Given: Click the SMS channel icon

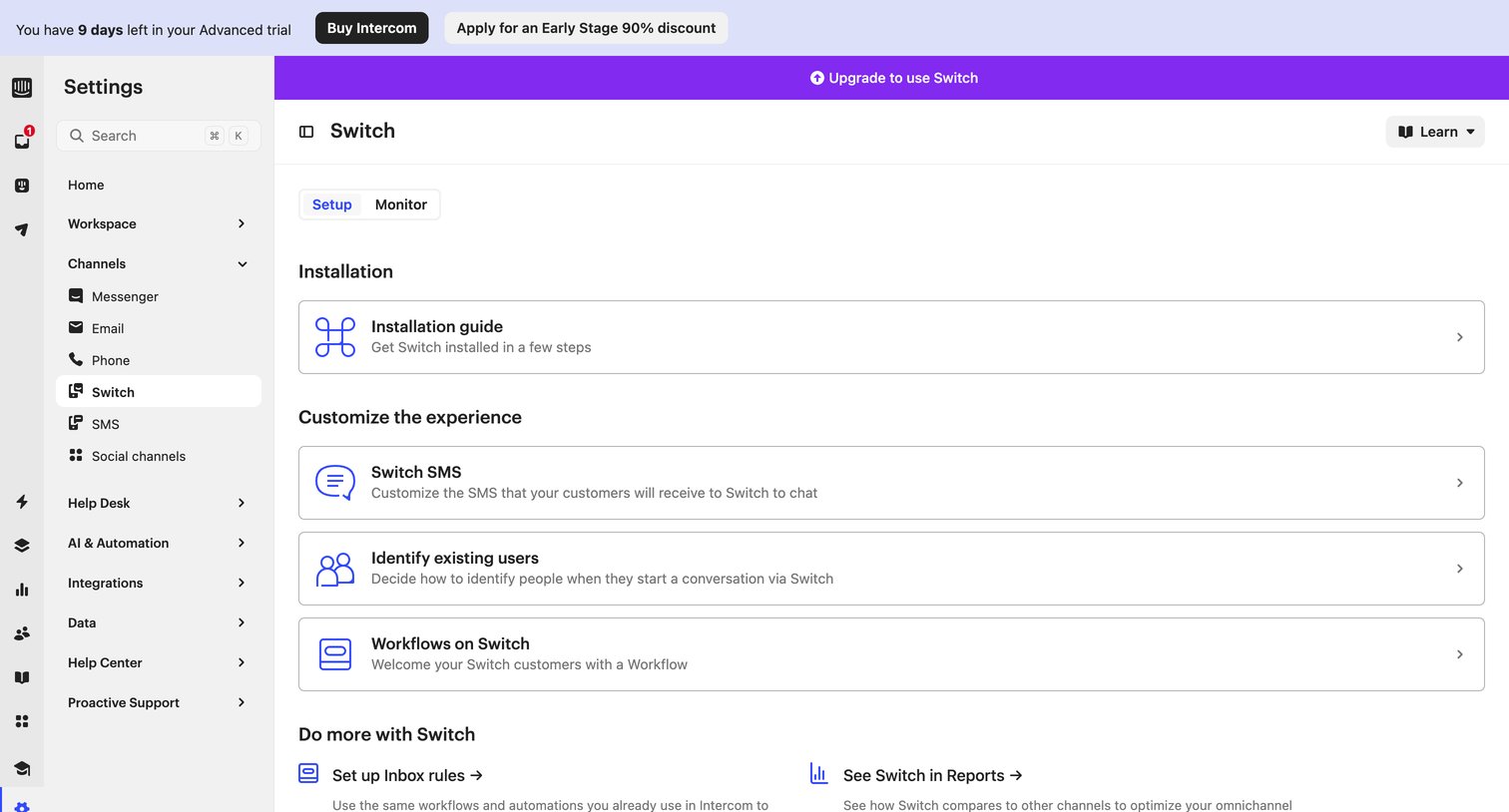Looking at the screenshot, I should (76, 423).
